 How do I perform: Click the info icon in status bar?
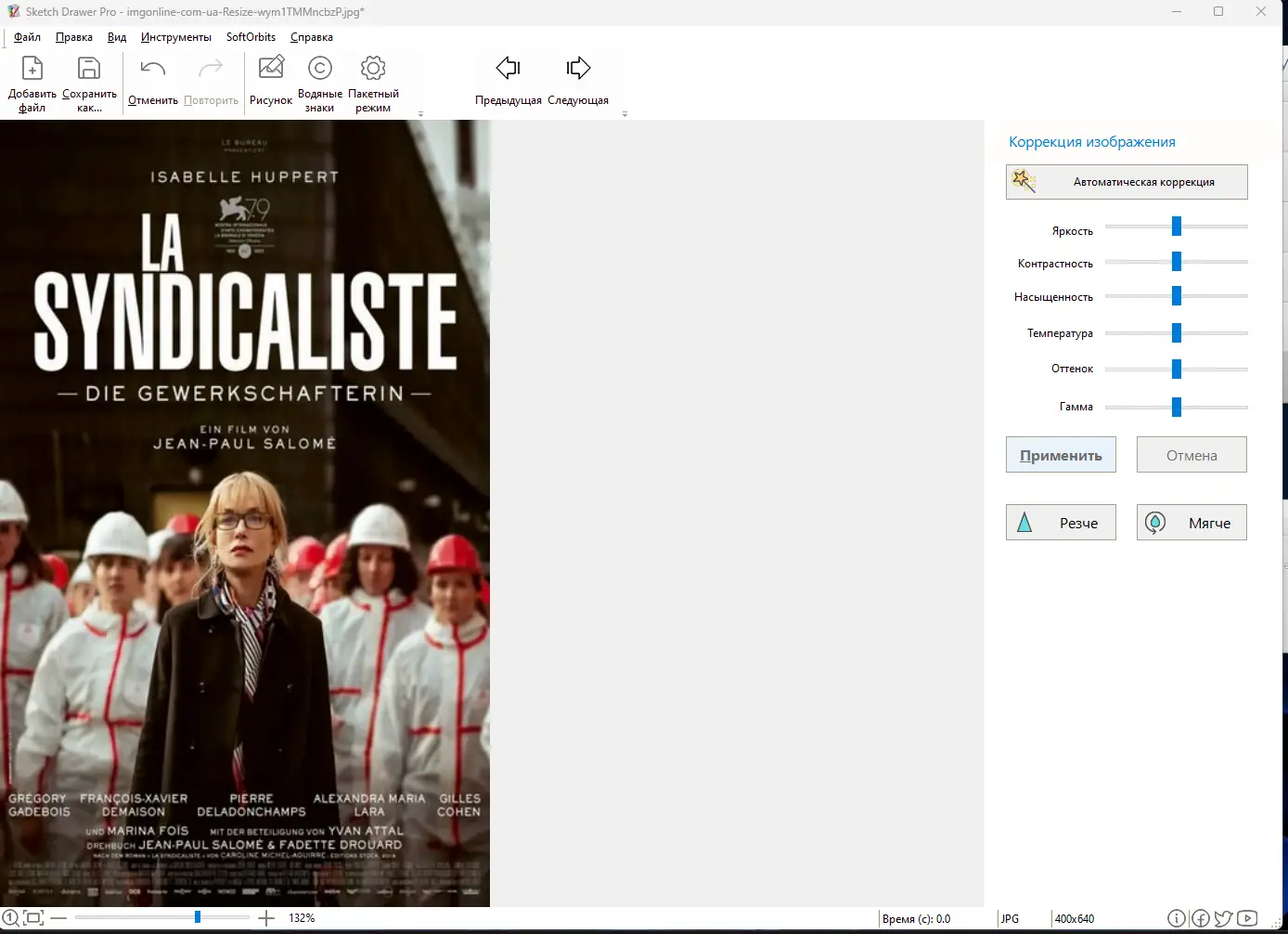coord(1176,918)
